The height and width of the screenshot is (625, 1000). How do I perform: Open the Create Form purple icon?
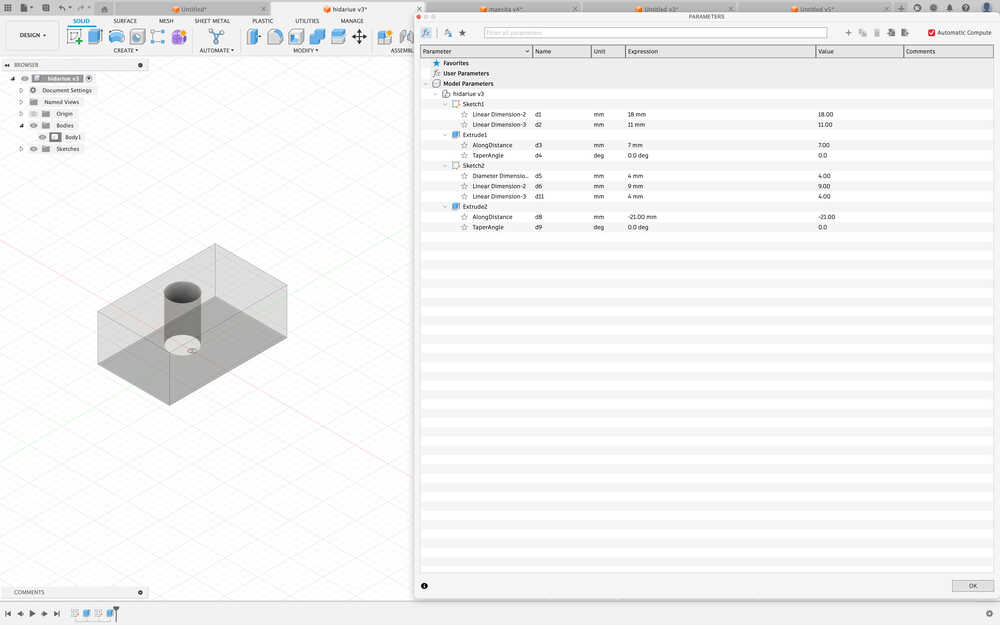pos(179,36)
